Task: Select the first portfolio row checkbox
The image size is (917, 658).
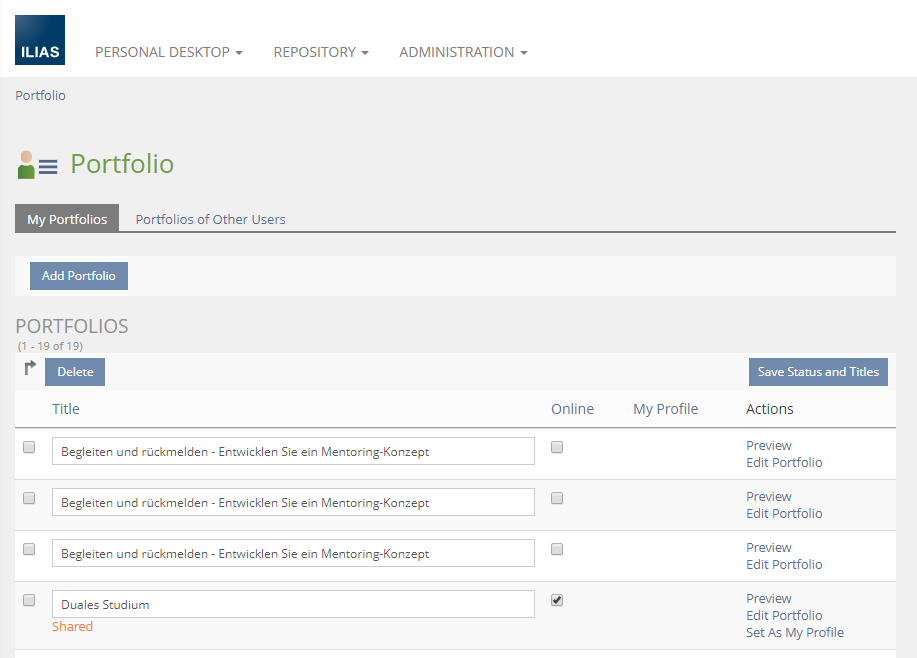Action: (29, 447)
